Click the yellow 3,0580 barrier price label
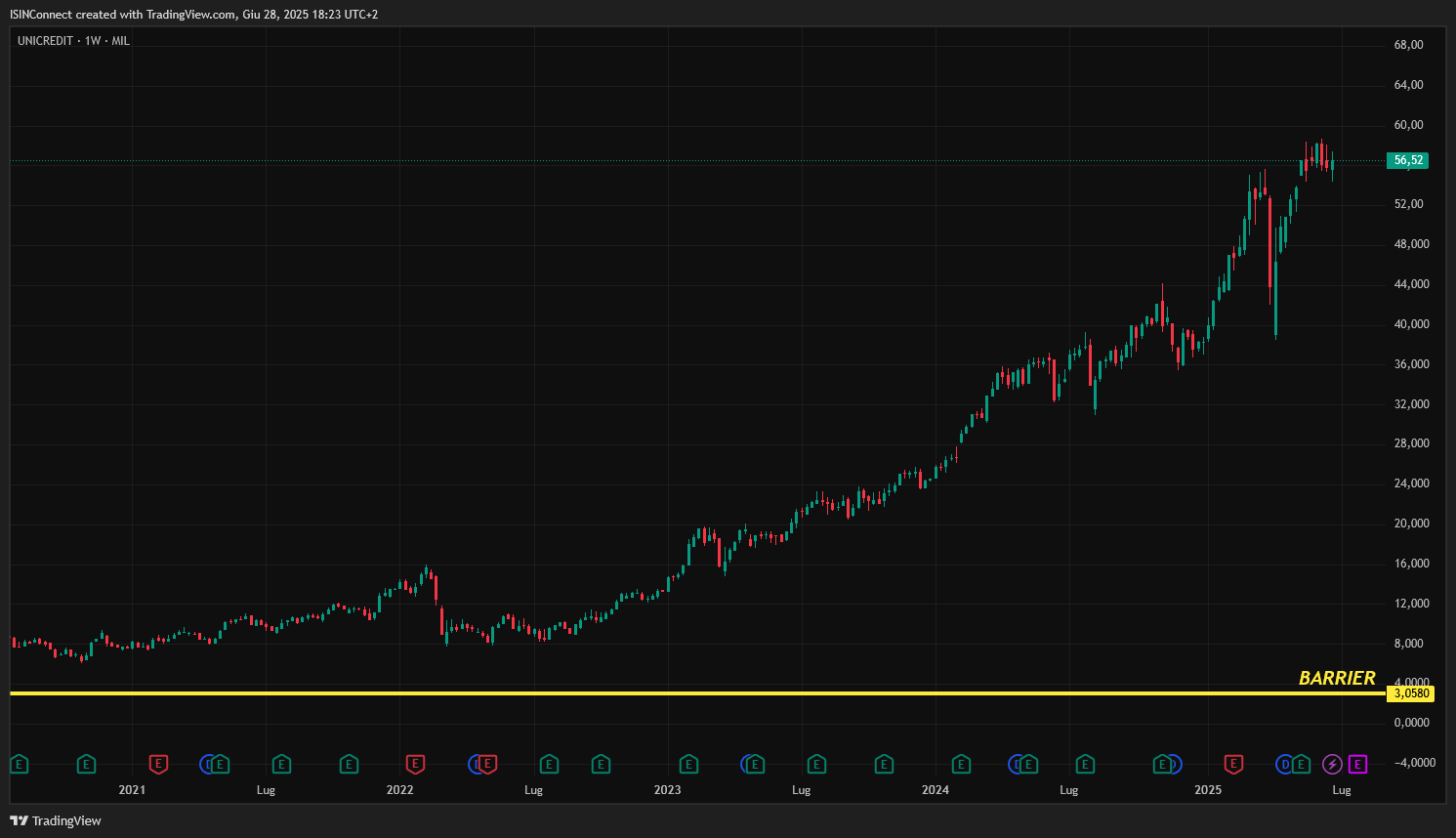The image size is (1456, 838). [x=1410, y=693]
